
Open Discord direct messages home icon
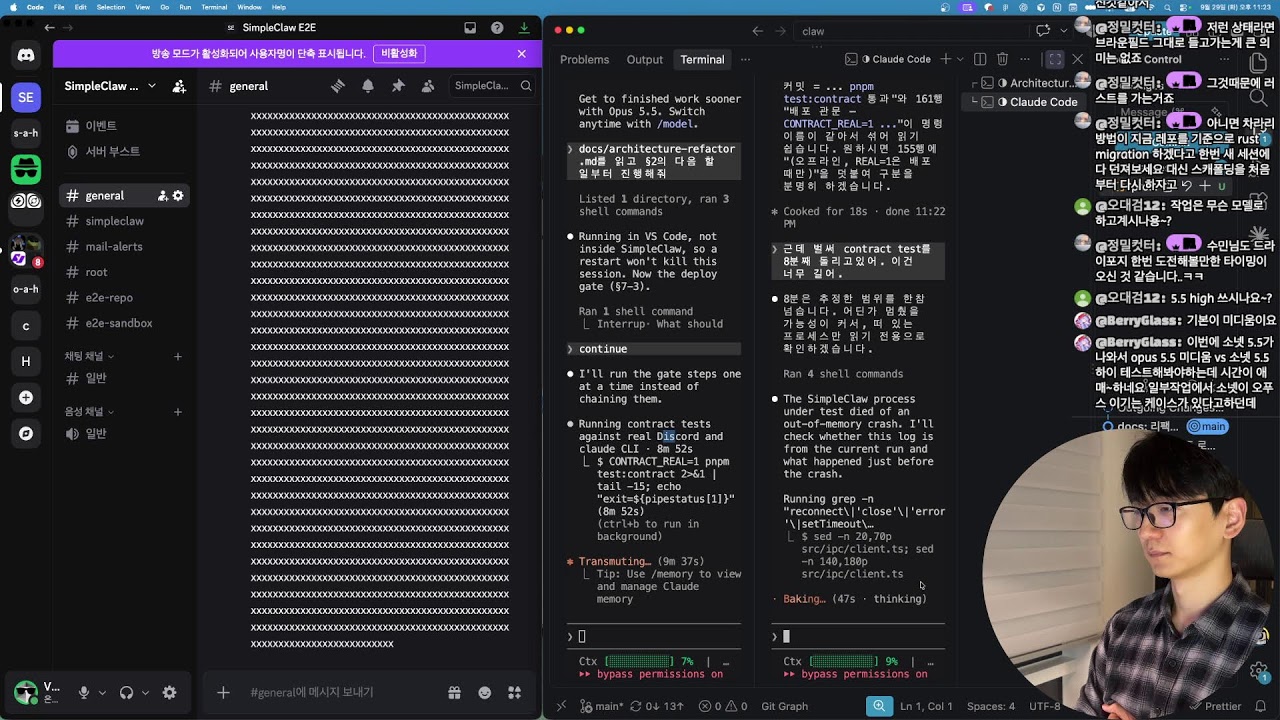tap(26, 55)
